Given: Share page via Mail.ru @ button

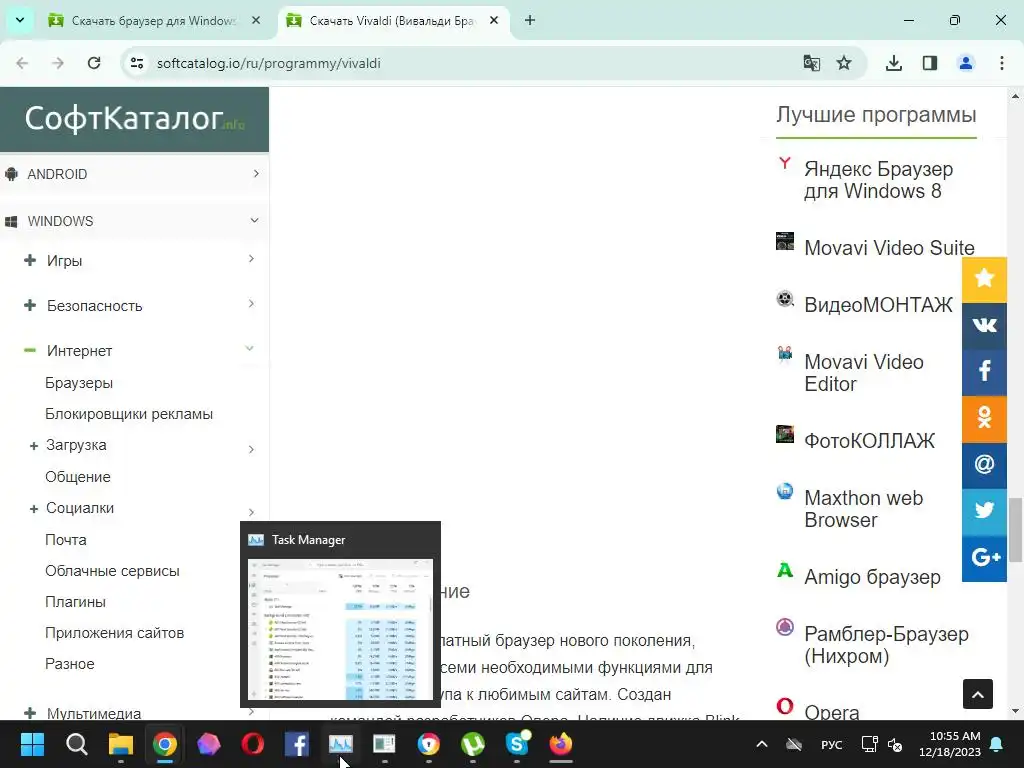Looking at the screenshot, I should (x=984, y=464).
